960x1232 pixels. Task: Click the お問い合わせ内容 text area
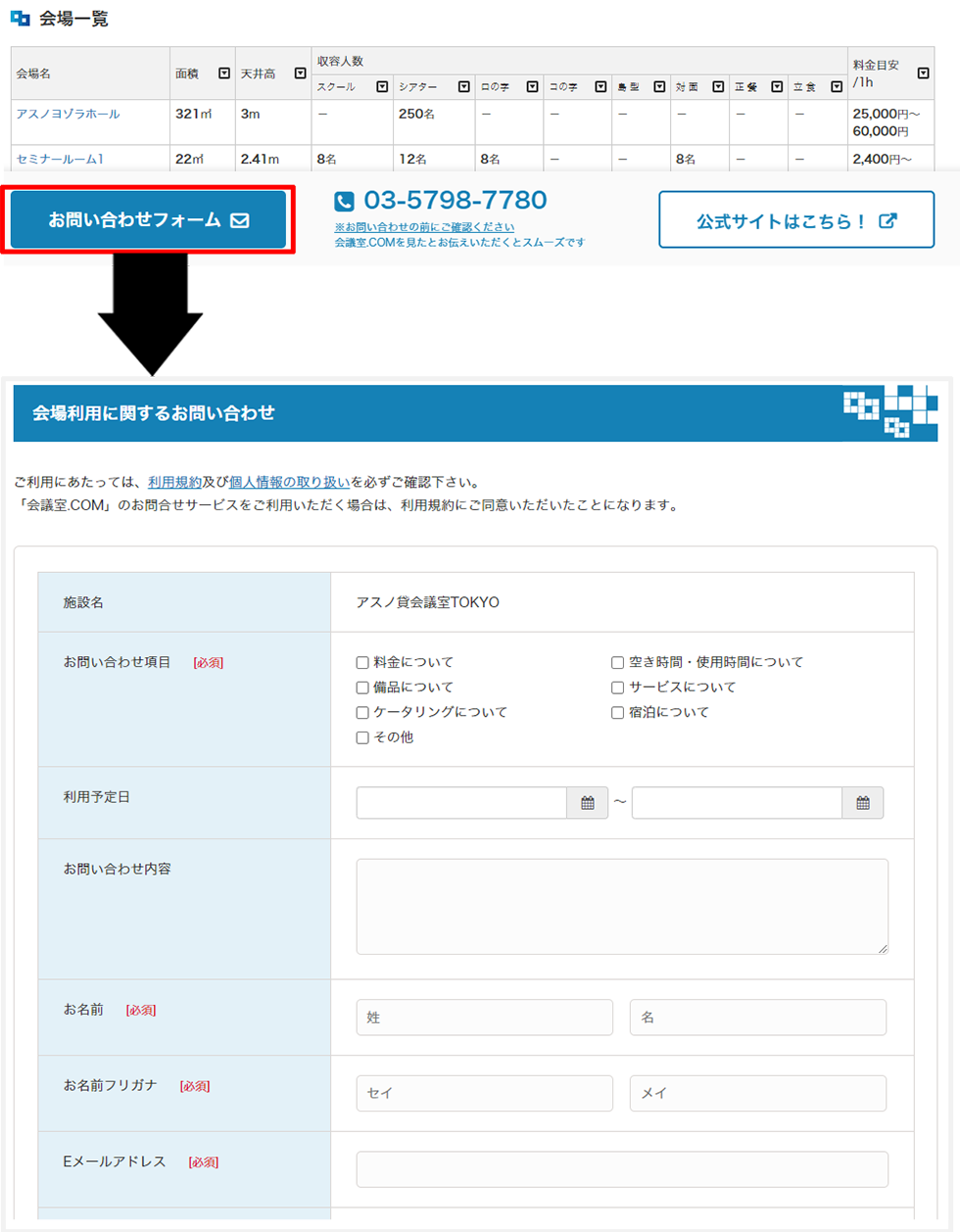point(622,907)
